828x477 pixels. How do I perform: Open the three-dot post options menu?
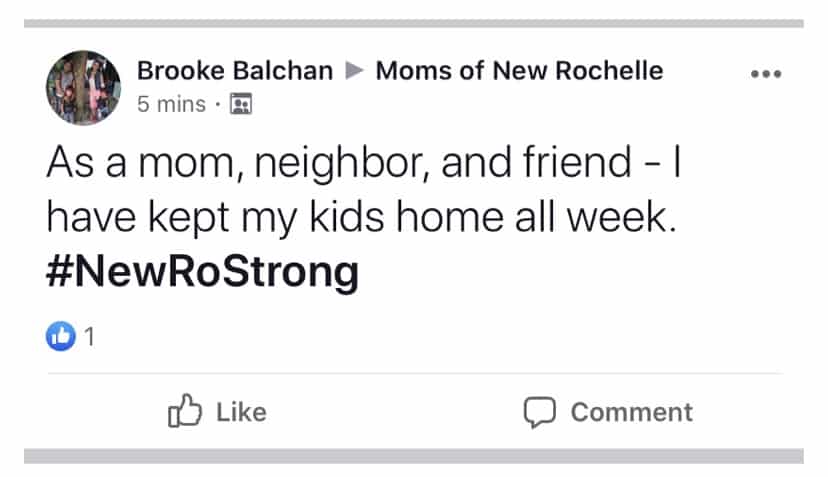[x=765, y=74]
